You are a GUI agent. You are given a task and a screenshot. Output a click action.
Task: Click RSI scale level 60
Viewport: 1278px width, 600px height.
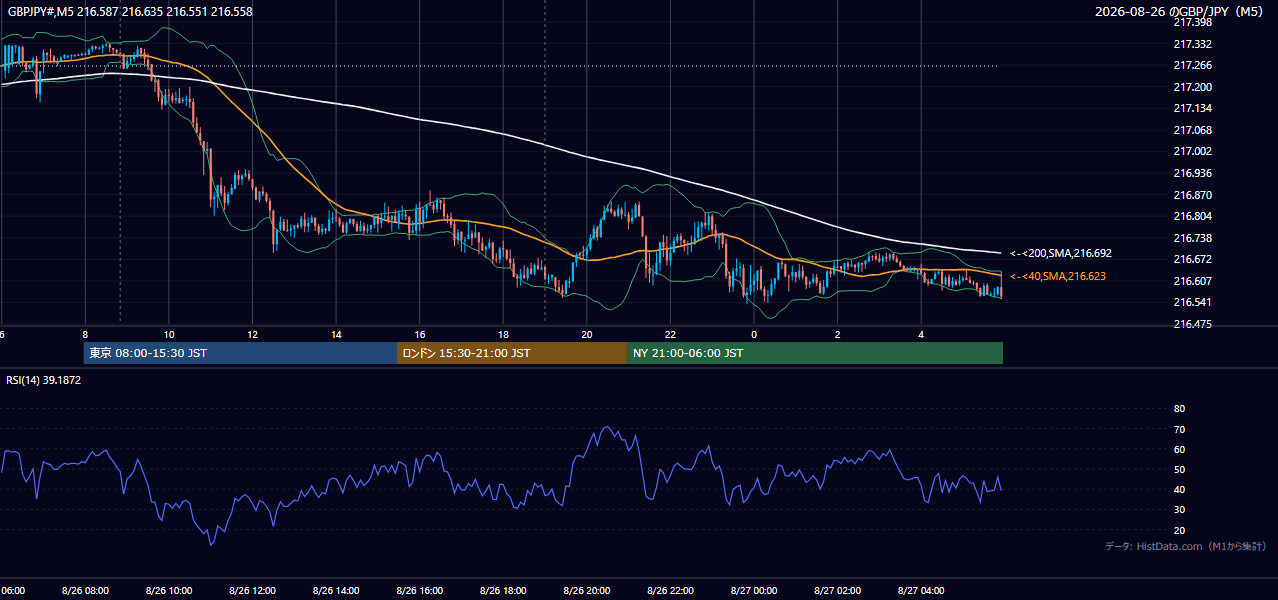click(x=1179, y=449)
